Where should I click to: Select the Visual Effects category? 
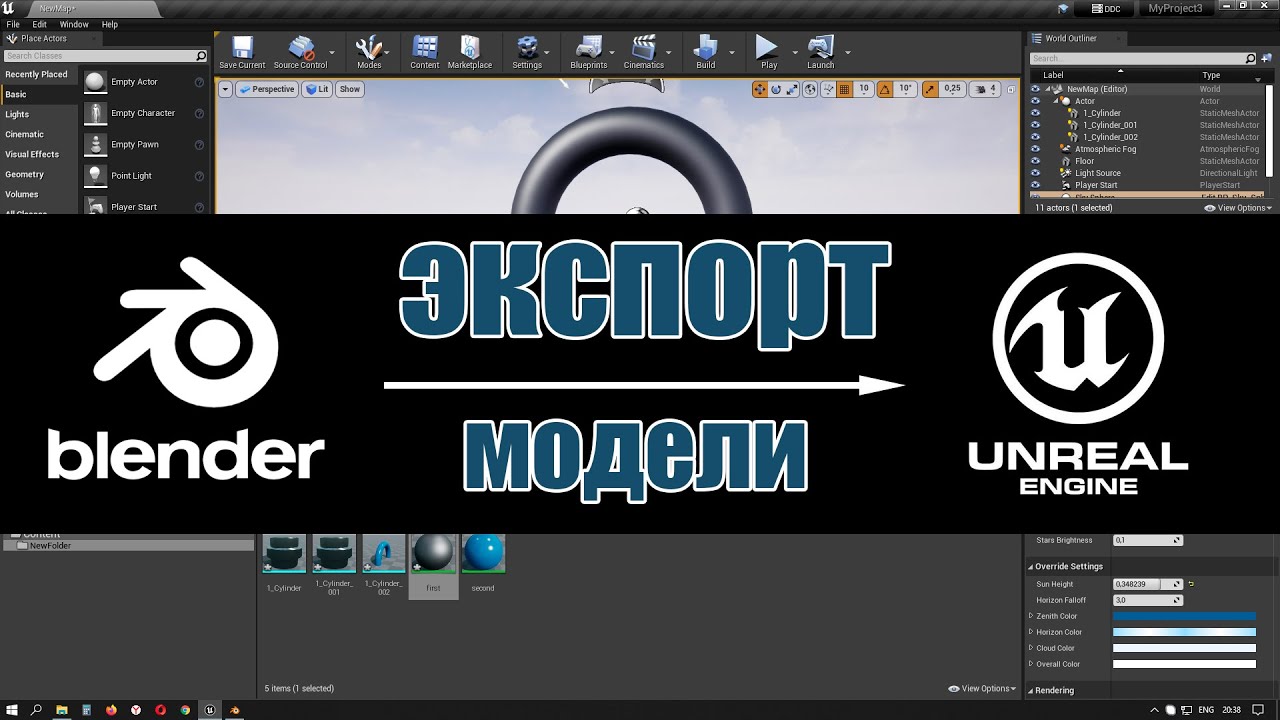[x=39, y=154]
